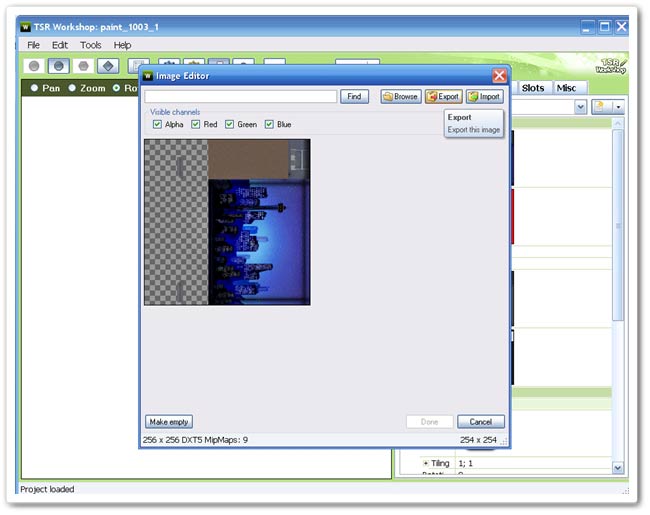
Task: Click the diamond shape toolbar icon
Action: click(x=108, y=66)
